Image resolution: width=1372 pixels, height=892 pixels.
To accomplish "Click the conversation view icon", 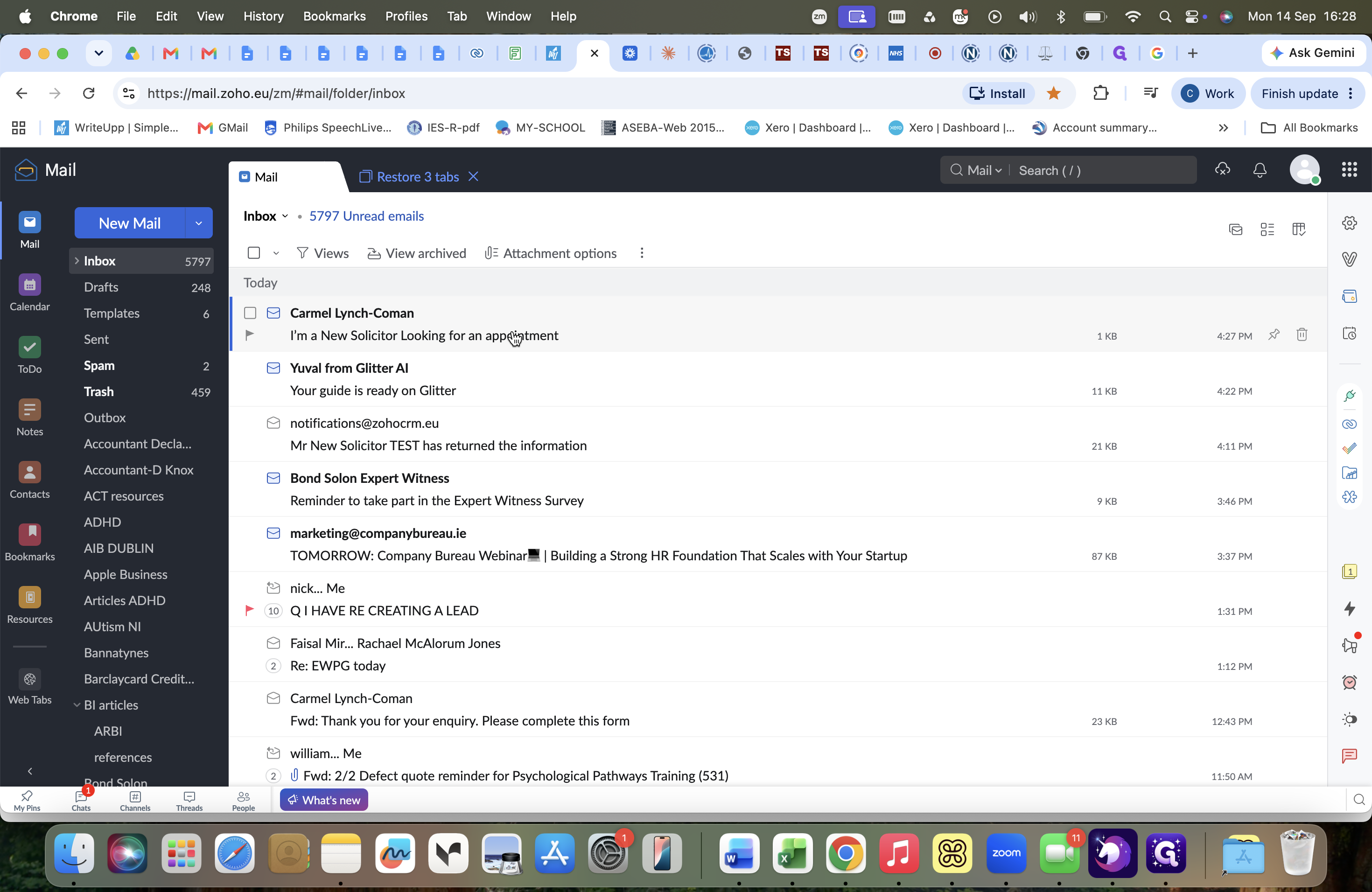I will coord(1235,230).
